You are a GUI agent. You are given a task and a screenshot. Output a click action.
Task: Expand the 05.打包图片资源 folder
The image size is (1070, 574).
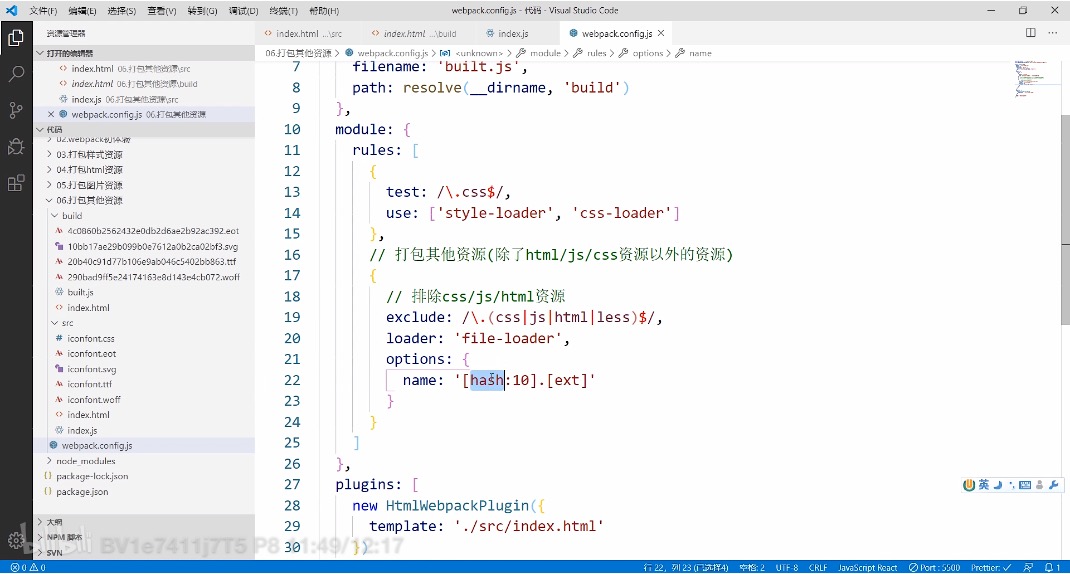[89, 185]
